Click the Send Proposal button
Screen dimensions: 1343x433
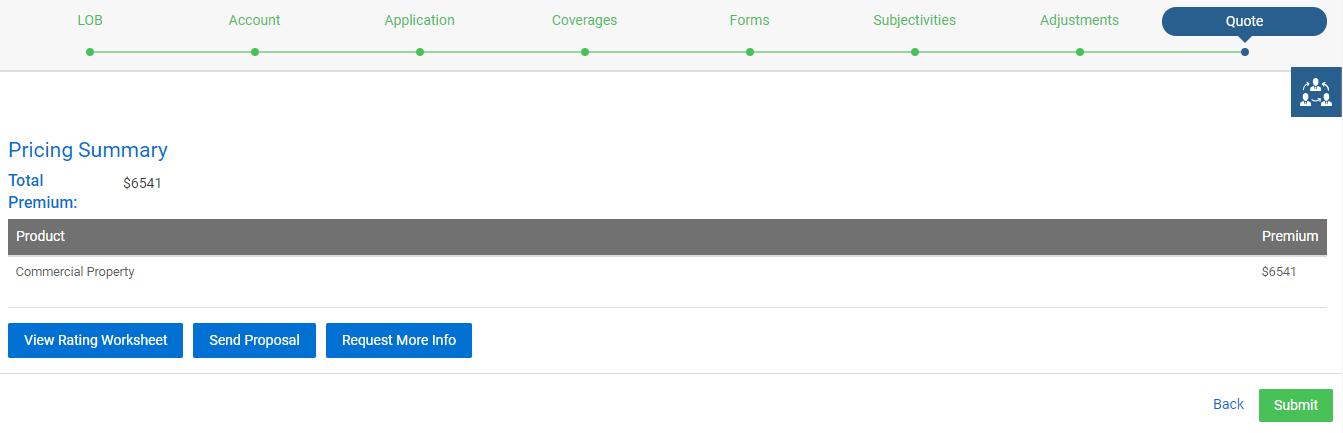pyautogui.click(x=254, y=340)
